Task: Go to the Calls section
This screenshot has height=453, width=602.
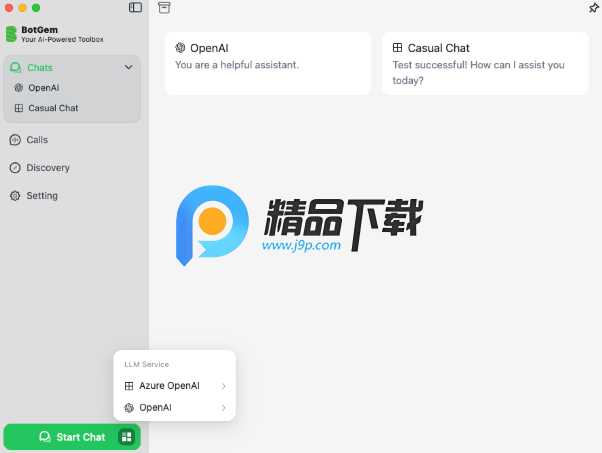Action: tap(71, 140)
